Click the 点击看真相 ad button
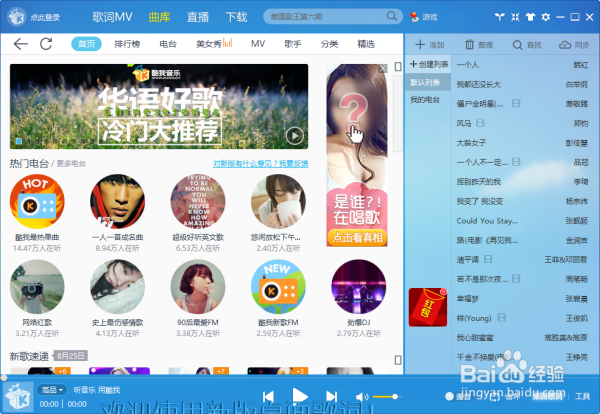This screenshot has height=414, width=600. [357, 238]
